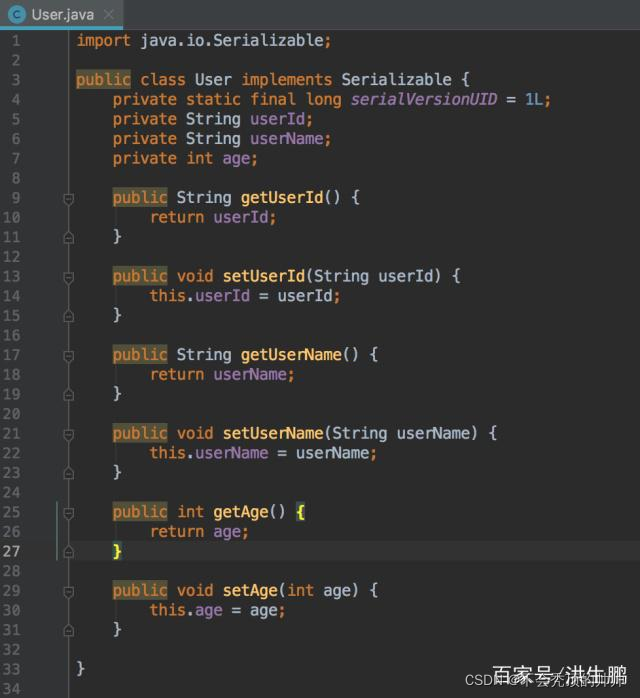The width and height of the screenshot is (640, 698).
Task: Collapse setAge method fold at line 29
Action: tap(69, 591)
